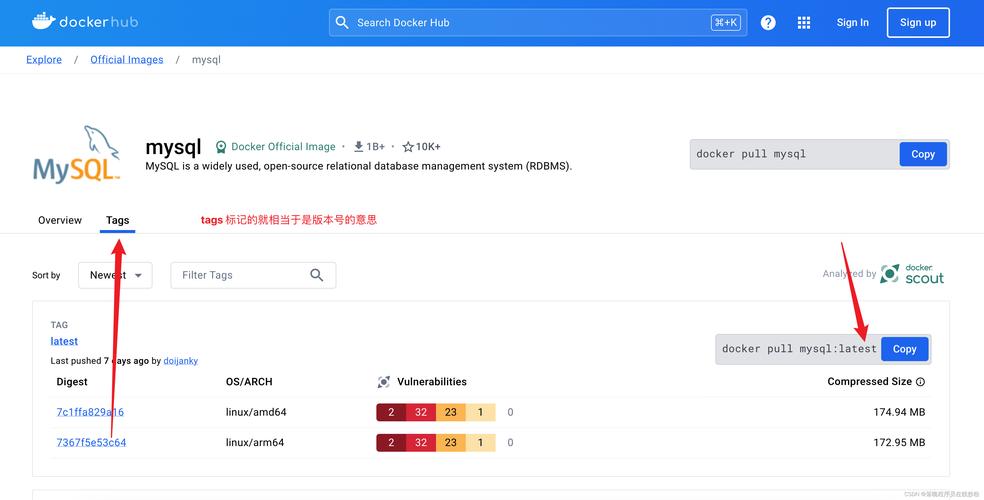Image resolution: width=984 pixels, height=500 pixels.
Task: Open the Sort by Newest dropdown
Action: coord(115,275)
